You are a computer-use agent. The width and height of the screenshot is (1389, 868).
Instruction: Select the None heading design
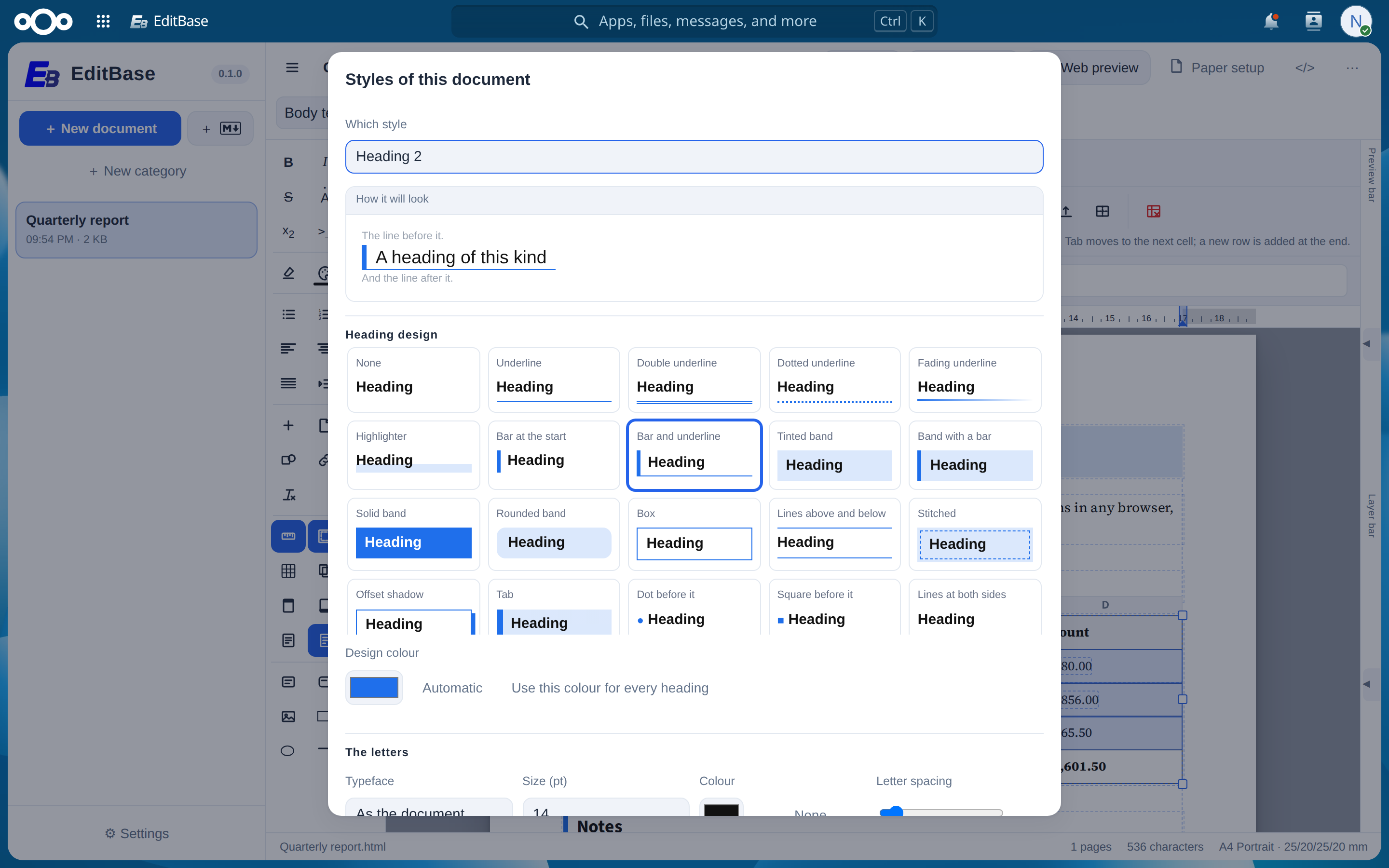[x=413, y=380]
